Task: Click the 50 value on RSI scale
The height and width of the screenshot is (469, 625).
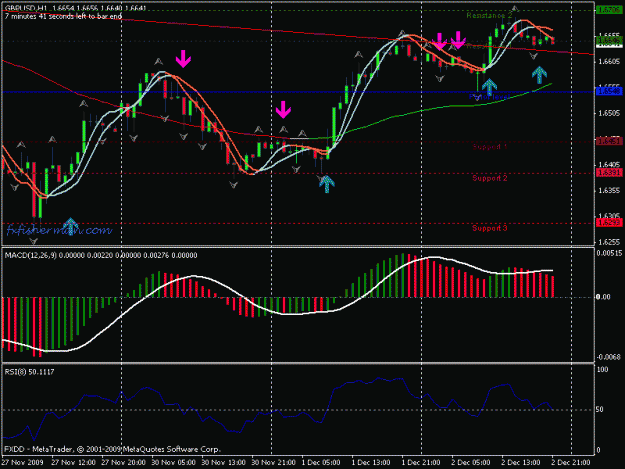Action: tap(601, 410)
